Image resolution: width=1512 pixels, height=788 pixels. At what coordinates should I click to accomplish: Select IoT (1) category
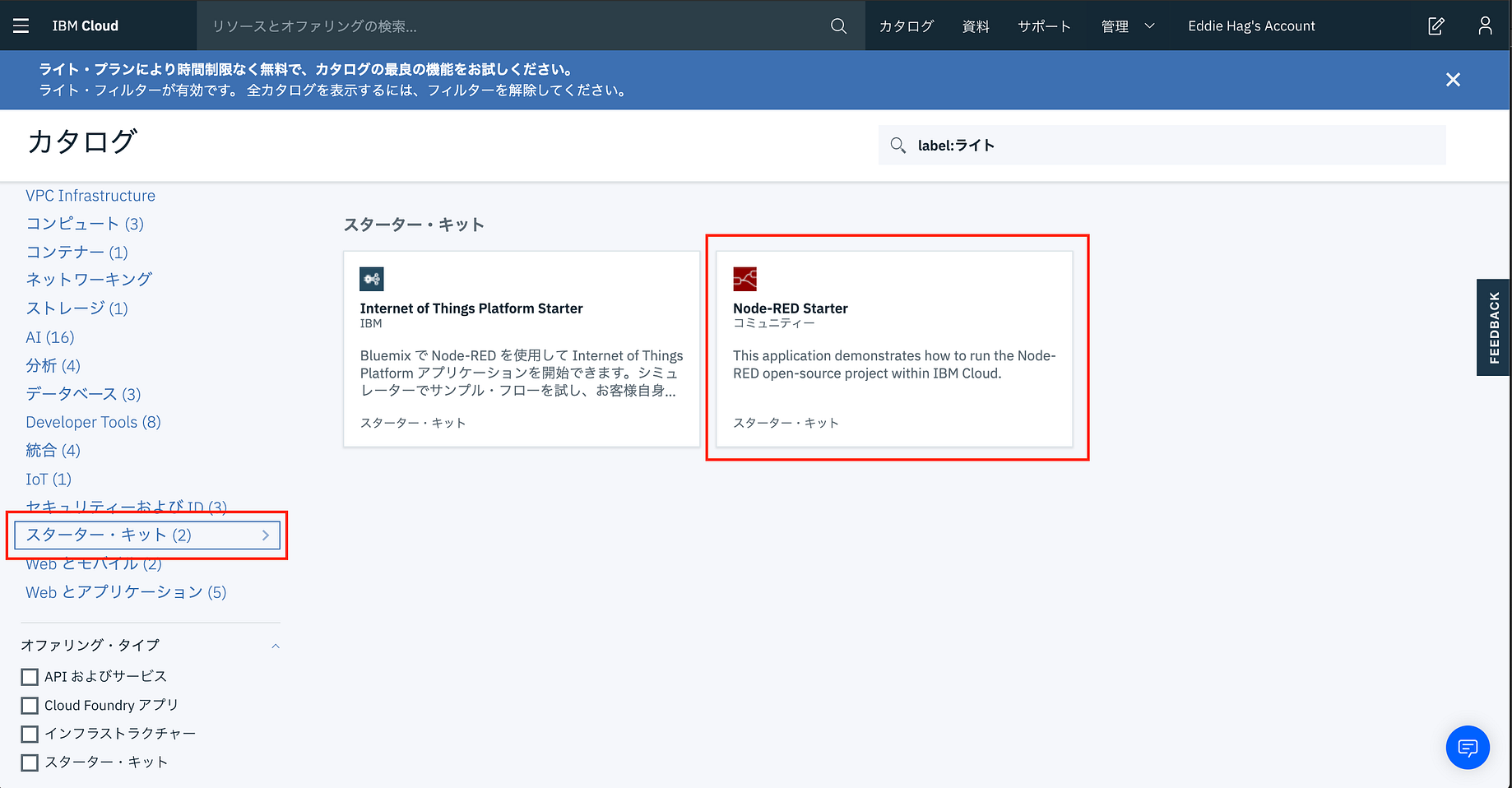click(49, 479)
